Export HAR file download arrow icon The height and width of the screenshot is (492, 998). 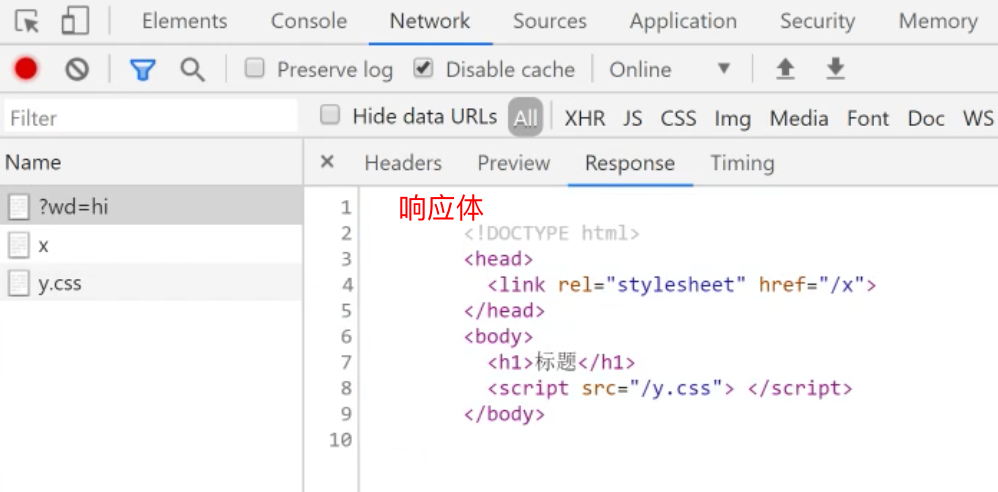[835, 69]
